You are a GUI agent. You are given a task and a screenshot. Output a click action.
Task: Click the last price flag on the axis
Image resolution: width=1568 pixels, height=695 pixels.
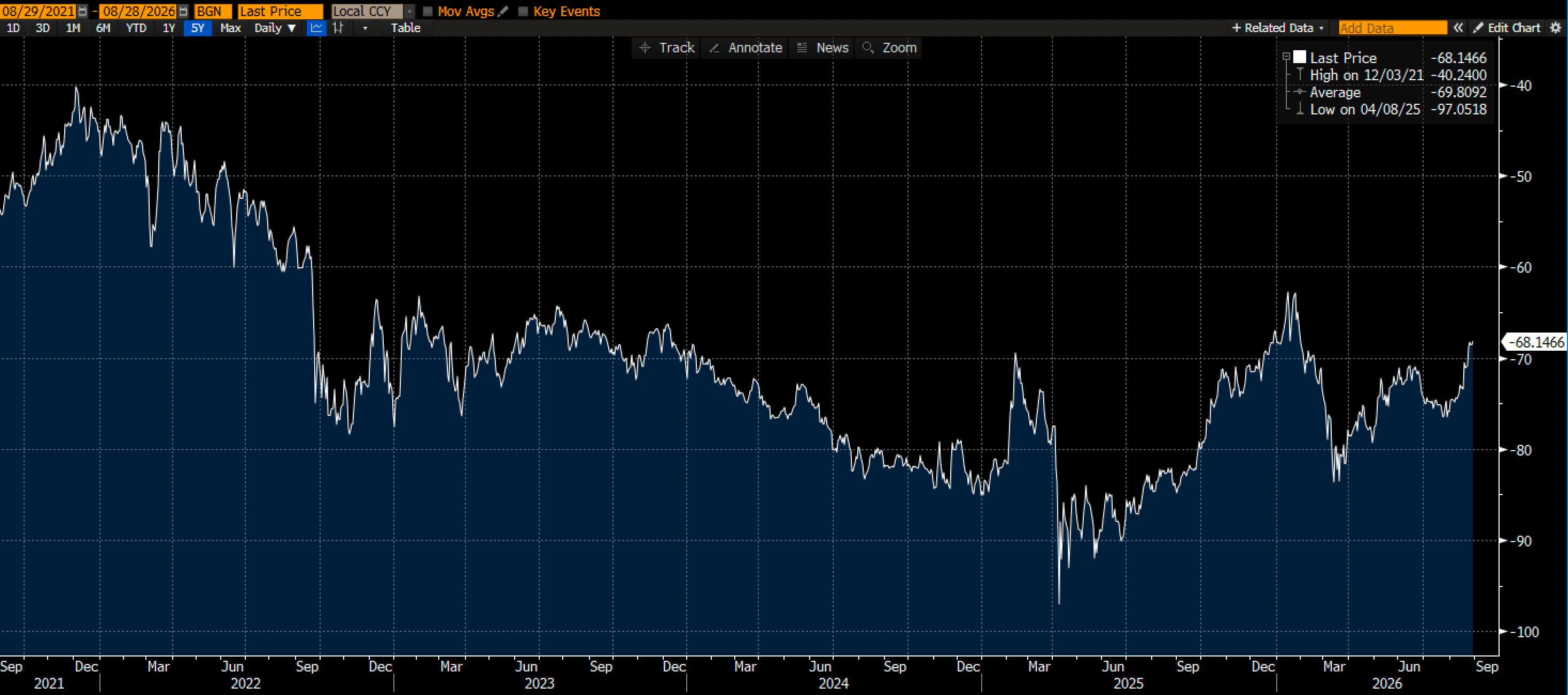pyautogui.click(x=1534, y=342)
